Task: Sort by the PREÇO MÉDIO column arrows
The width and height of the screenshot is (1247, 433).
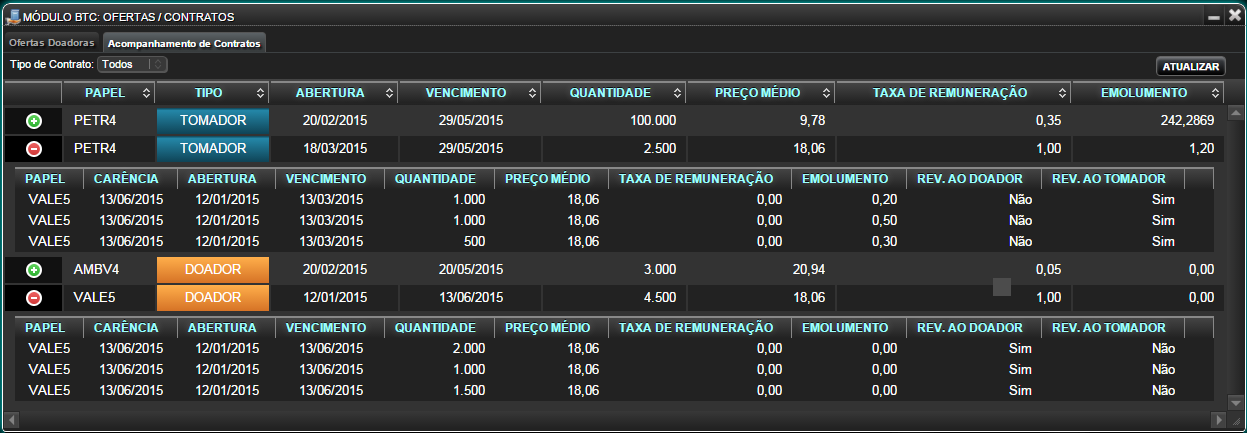Action: click(x=826, y=93)
